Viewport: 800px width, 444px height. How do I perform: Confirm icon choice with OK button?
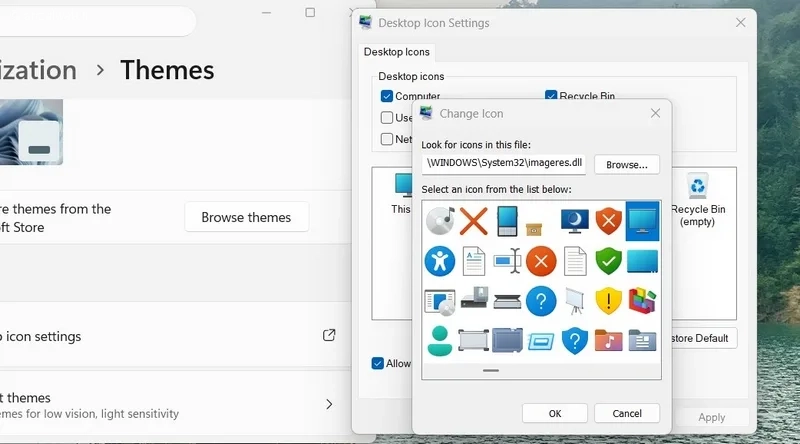[555, 413]
